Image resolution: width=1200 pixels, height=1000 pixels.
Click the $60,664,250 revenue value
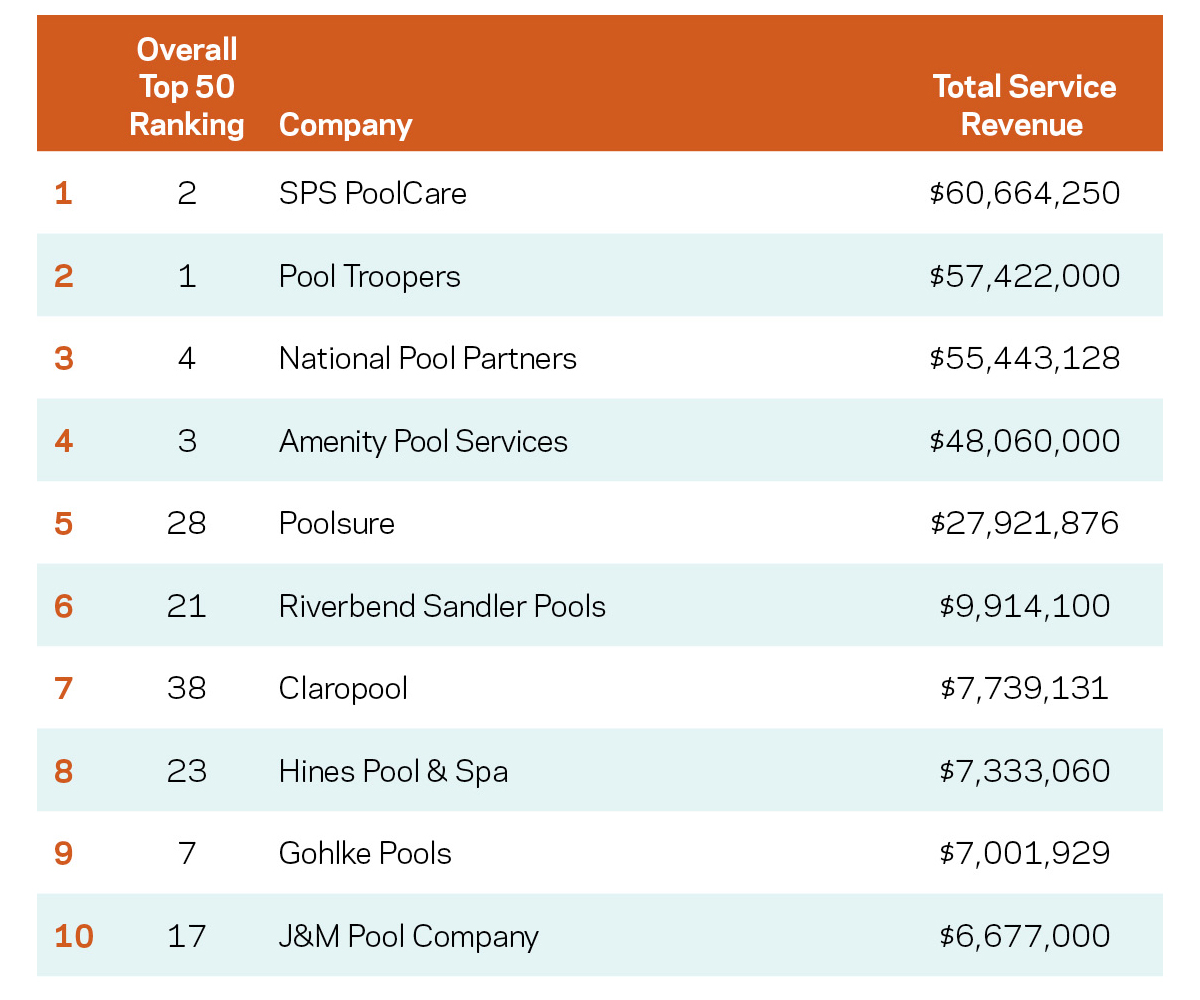pos(1024,193)
